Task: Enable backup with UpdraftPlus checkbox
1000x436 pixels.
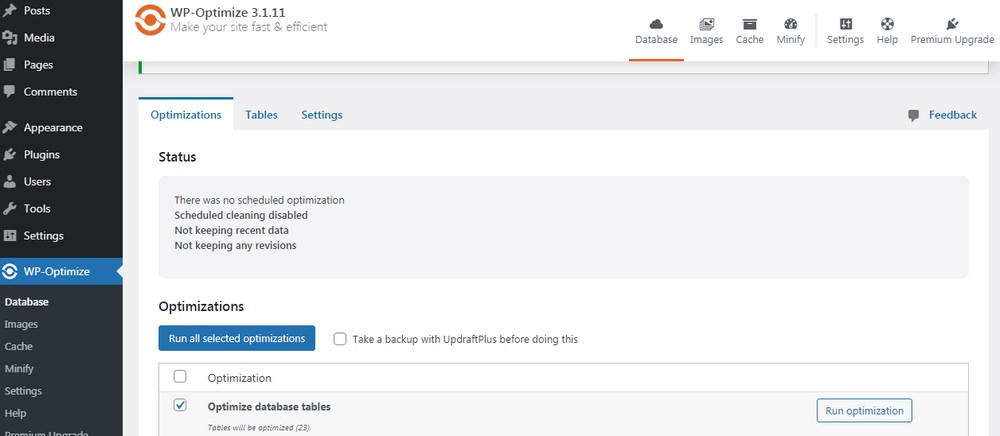Action: tap(340, 338)
